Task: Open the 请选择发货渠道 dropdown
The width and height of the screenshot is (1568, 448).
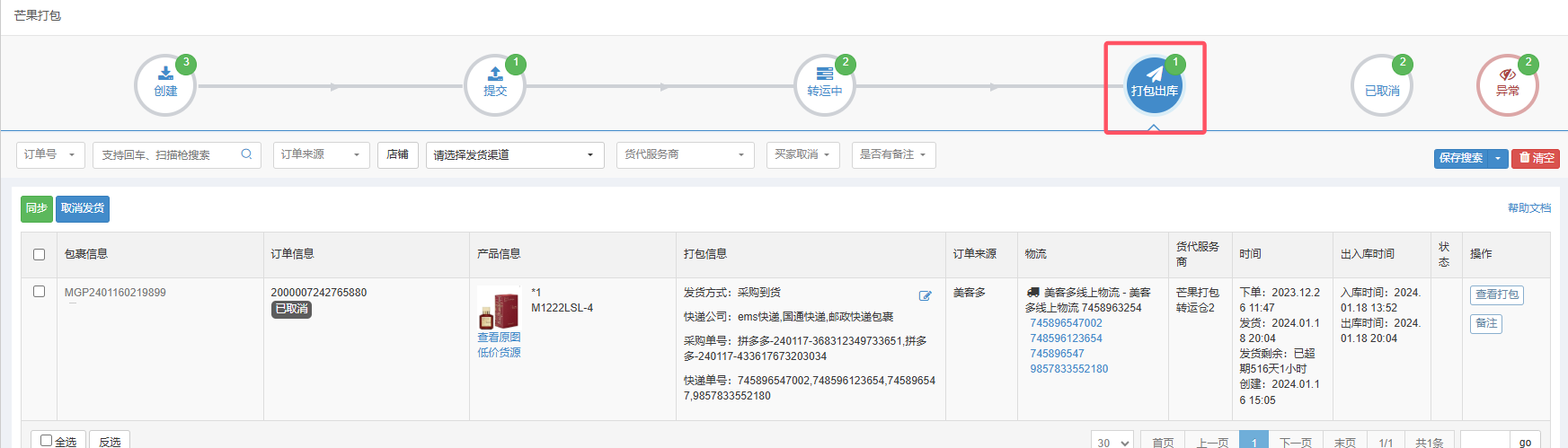Action: point(515,155)
